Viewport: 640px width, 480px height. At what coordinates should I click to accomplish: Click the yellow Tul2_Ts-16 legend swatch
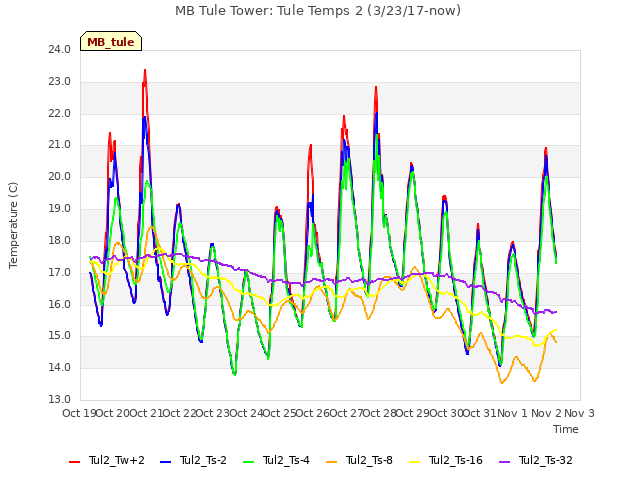point(414,462)
